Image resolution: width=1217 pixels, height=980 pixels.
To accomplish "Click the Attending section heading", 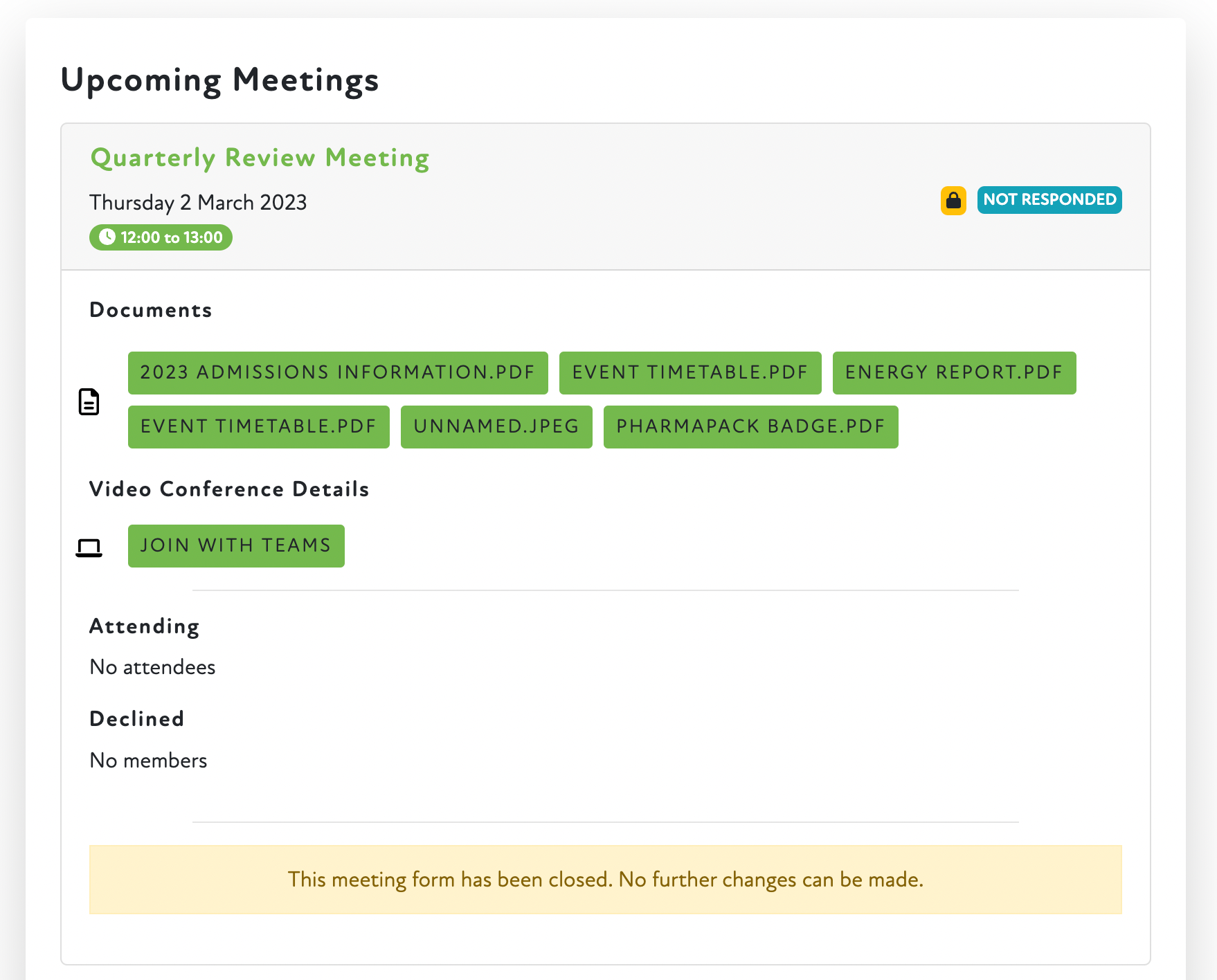I will pyautogui.click(x=144, y=626).
